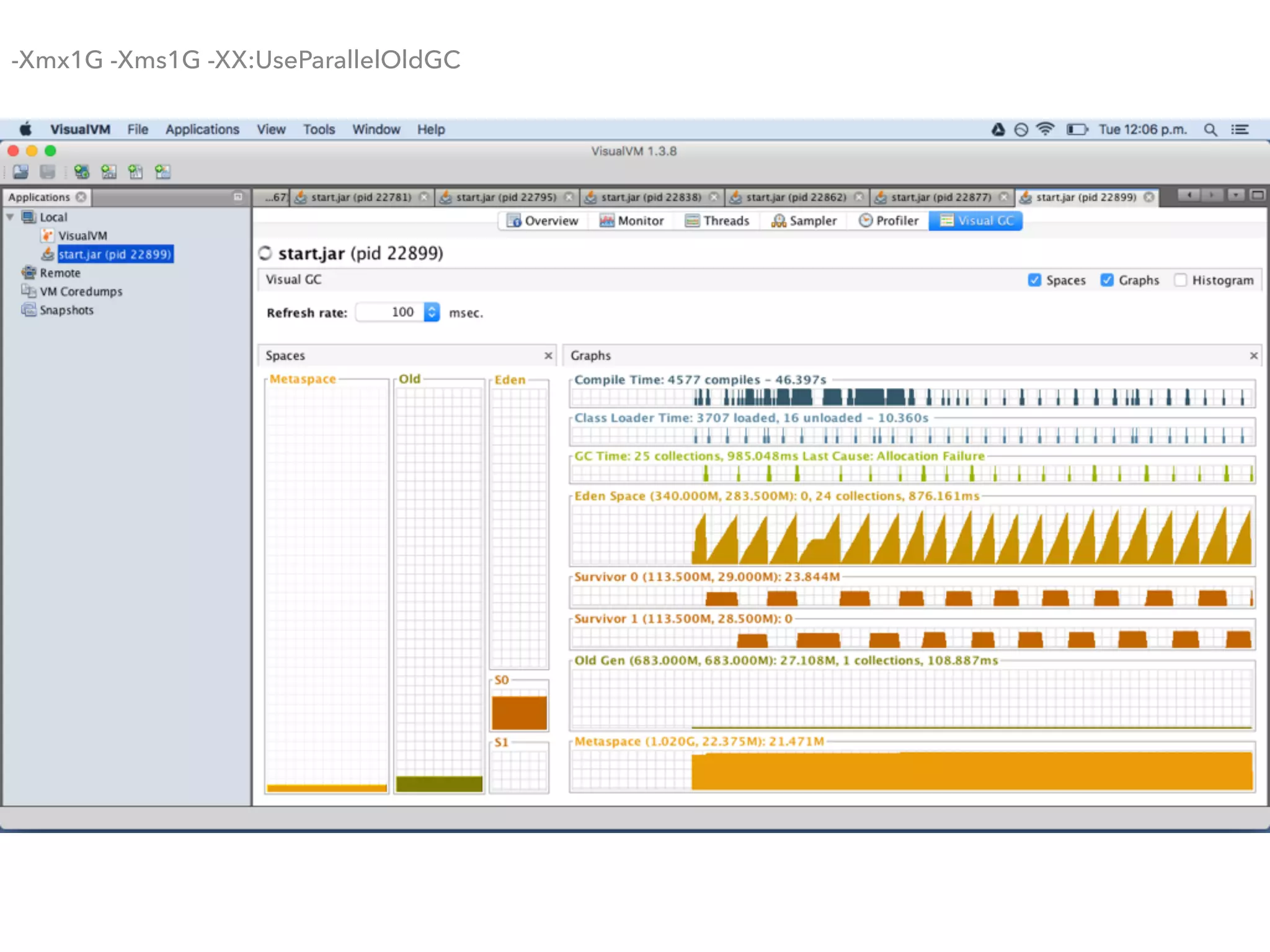Viewport: 1270px width, 952px height.
Task: Switch to the Sampler tab
Action: tap(804, 221)
